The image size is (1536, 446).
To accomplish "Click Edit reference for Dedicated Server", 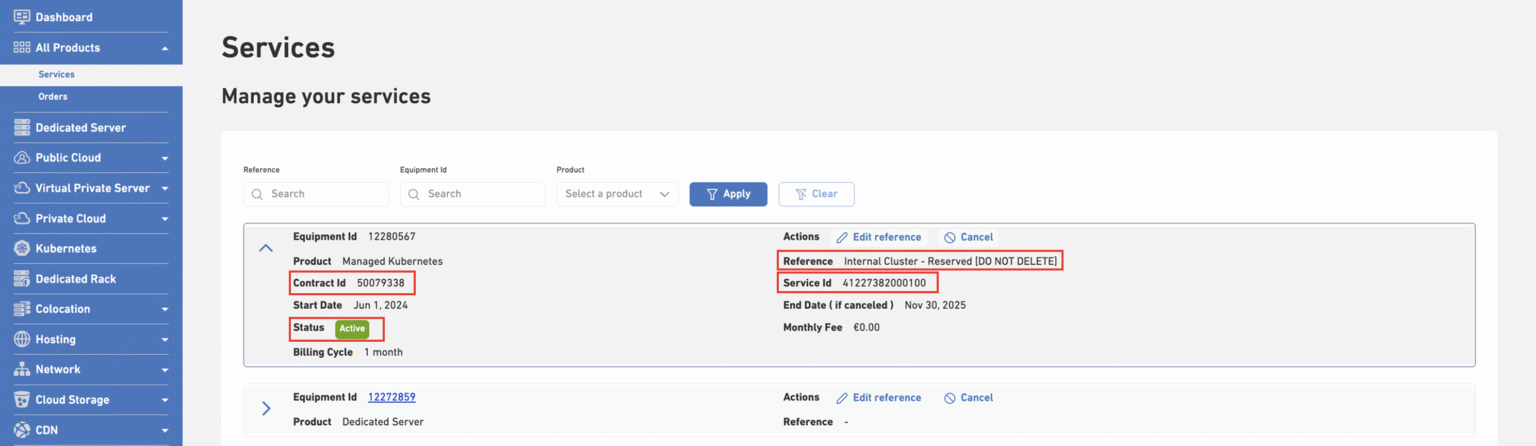I will click(879, 398).
